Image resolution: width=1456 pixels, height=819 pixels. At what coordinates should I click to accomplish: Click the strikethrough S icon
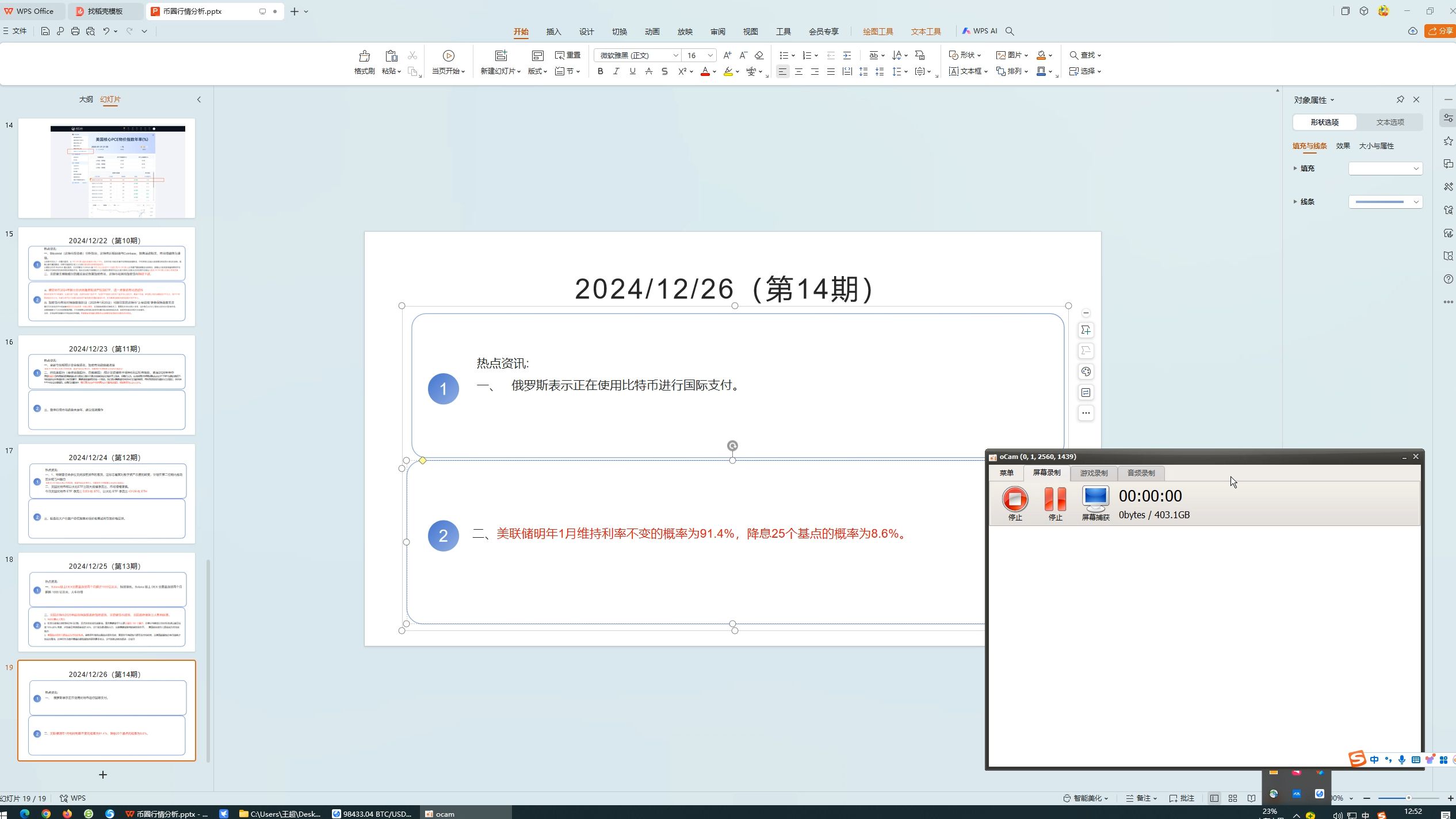point(664,71)
